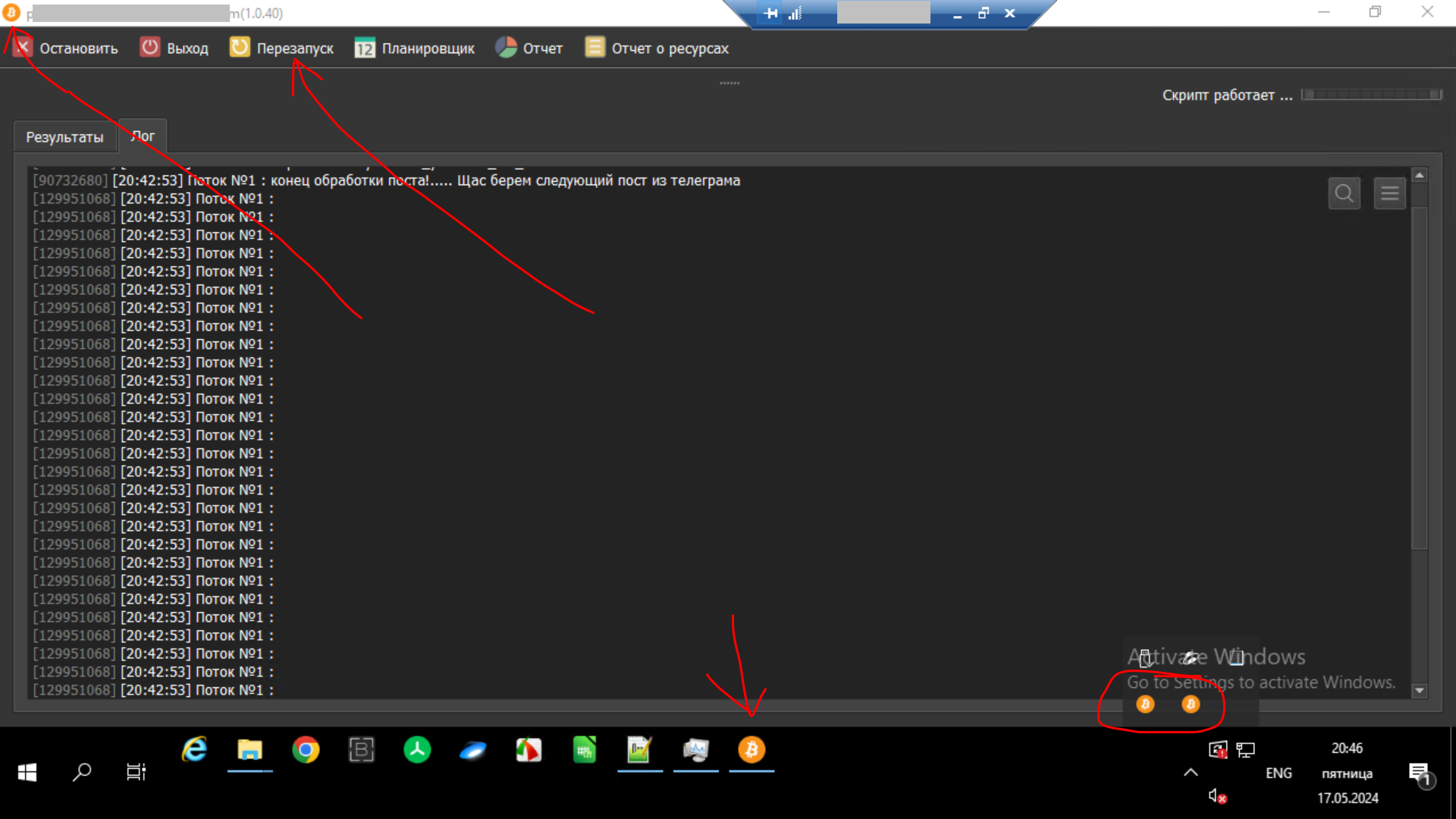Click the script progress bar
1456x819 pixels.
coord(1371,95)
